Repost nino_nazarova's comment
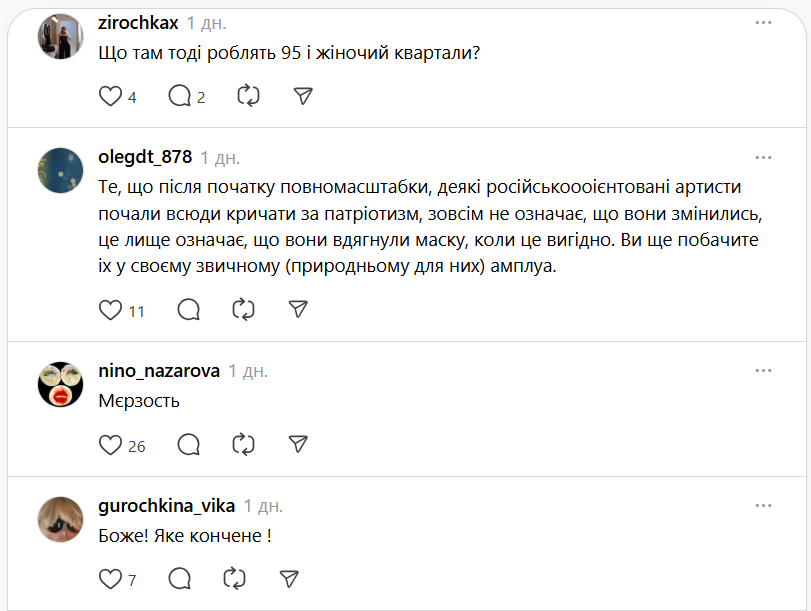 point(243,445)
